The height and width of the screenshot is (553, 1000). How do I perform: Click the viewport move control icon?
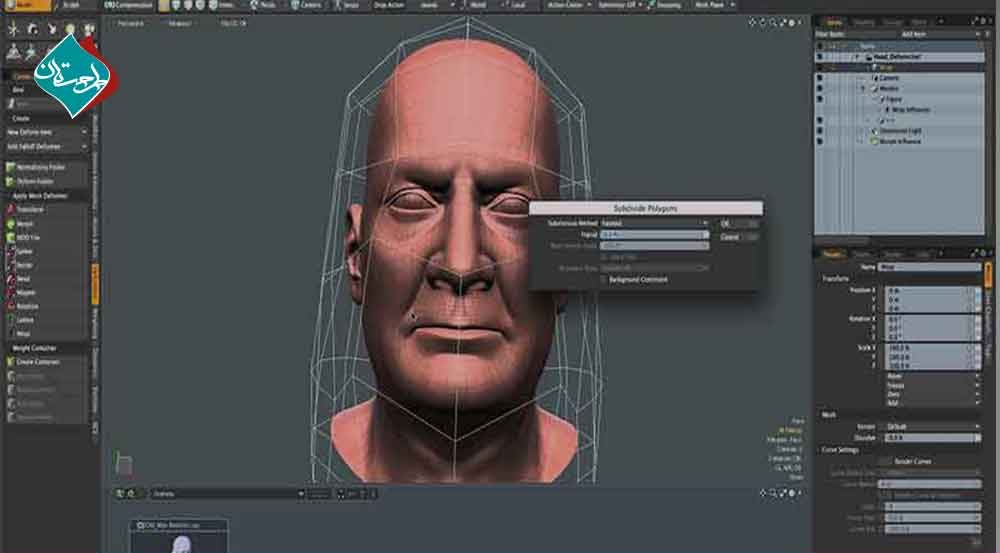(753, 22)
